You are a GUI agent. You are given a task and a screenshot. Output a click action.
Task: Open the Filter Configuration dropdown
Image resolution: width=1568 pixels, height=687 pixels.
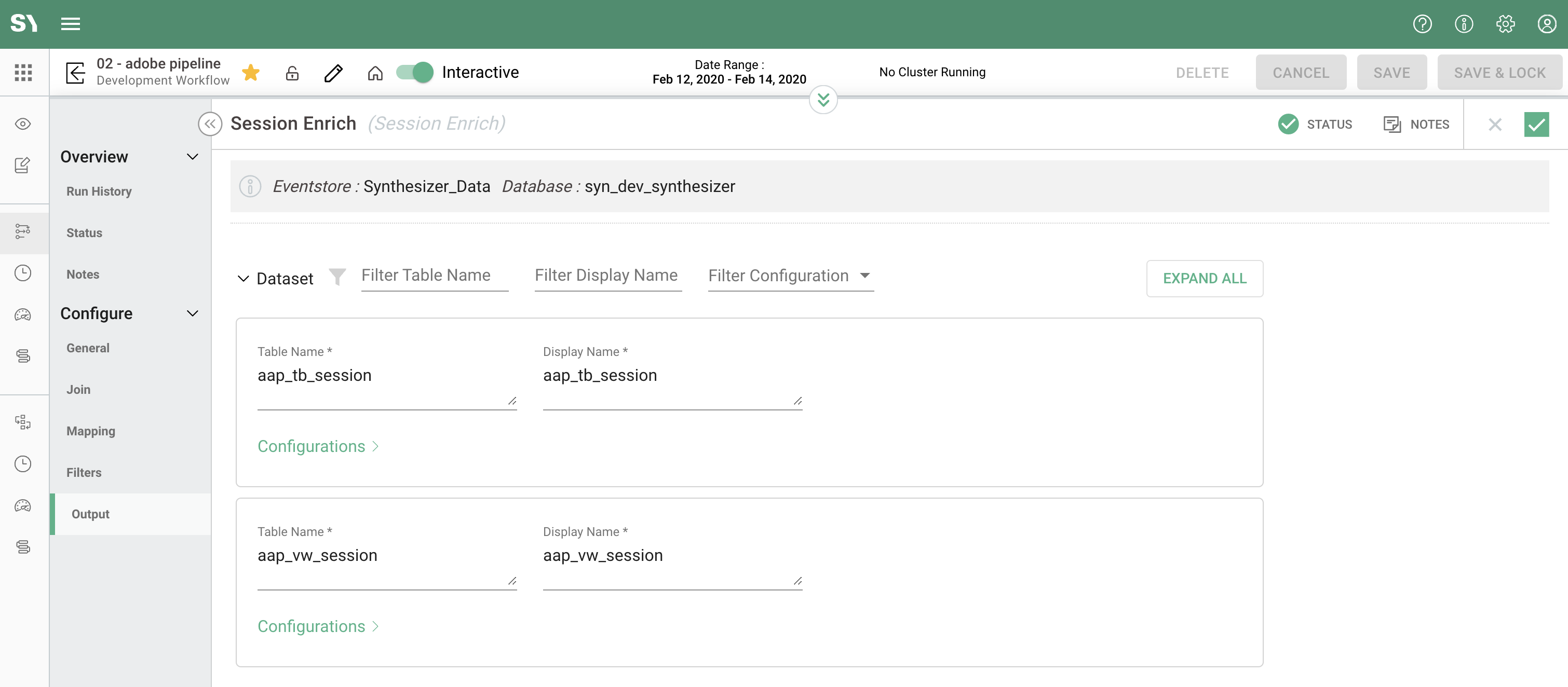point(790,276)
